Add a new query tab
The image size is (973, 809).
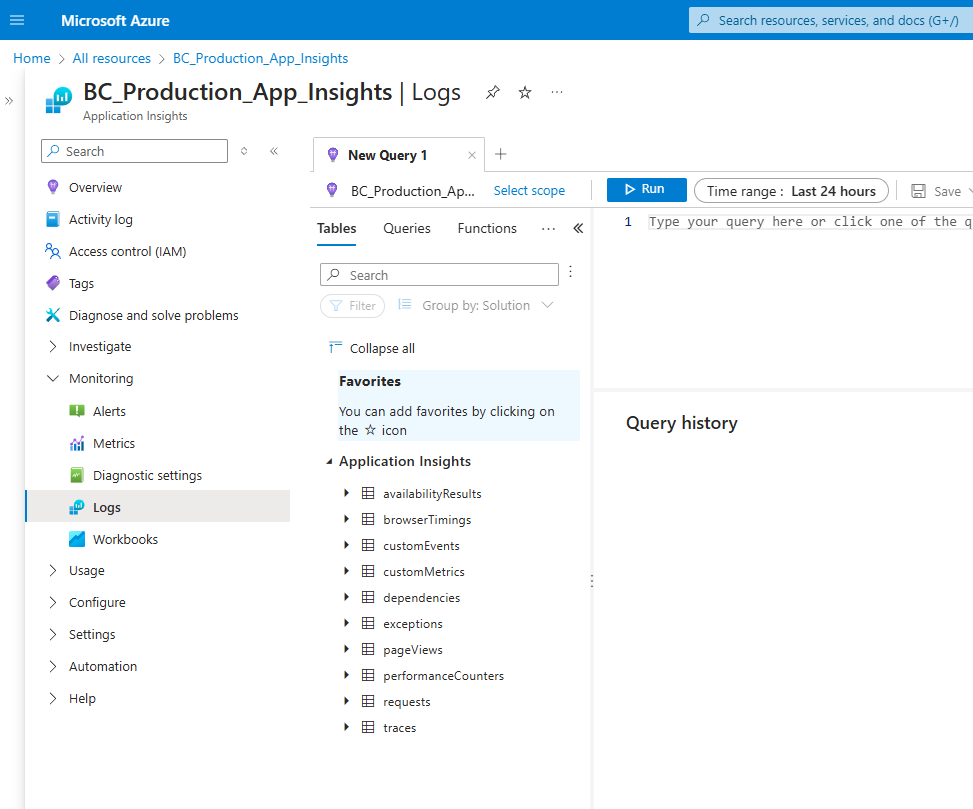501,154
